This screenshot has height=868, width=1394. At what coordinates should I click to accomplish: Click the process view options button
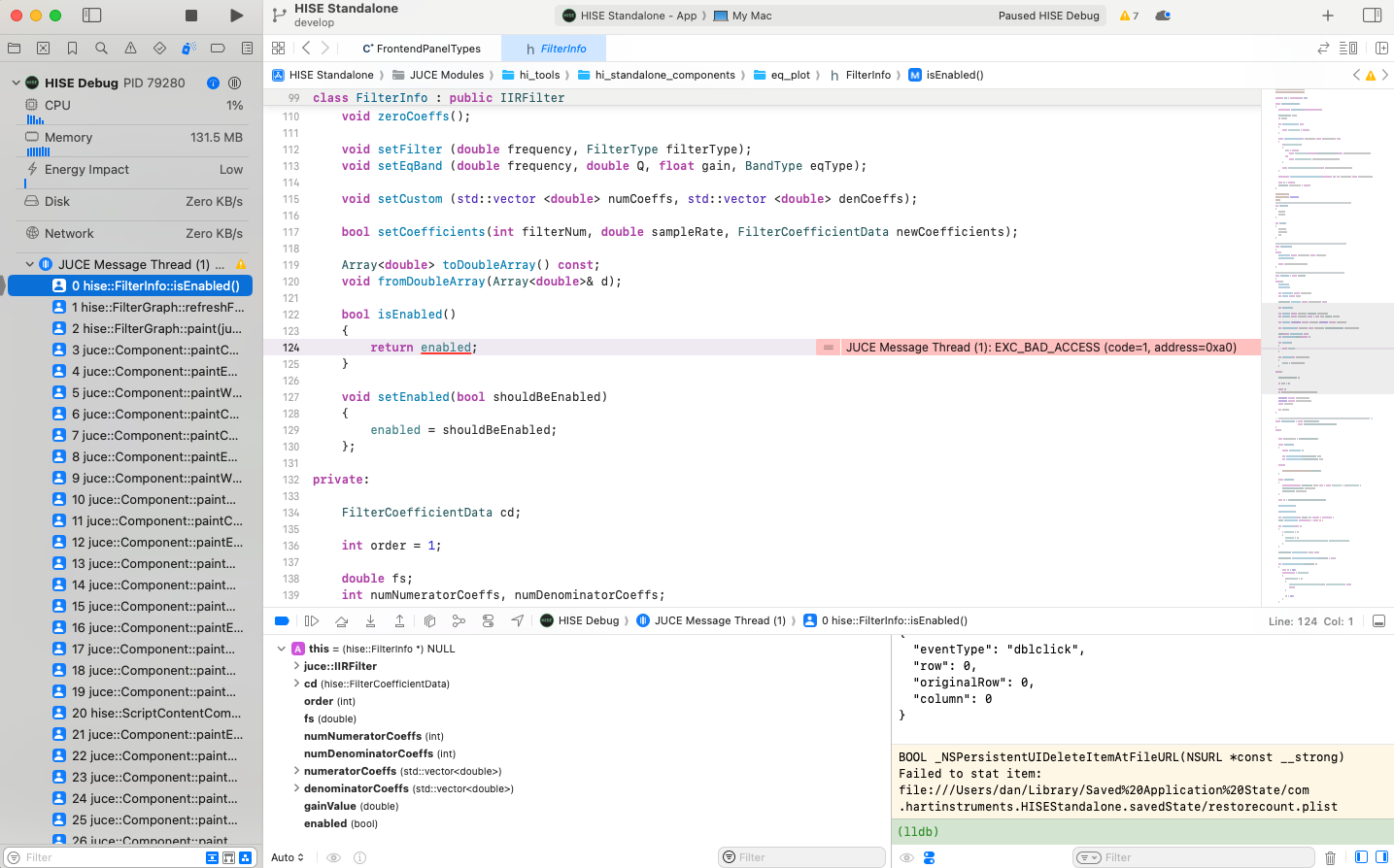coord(234,83)
